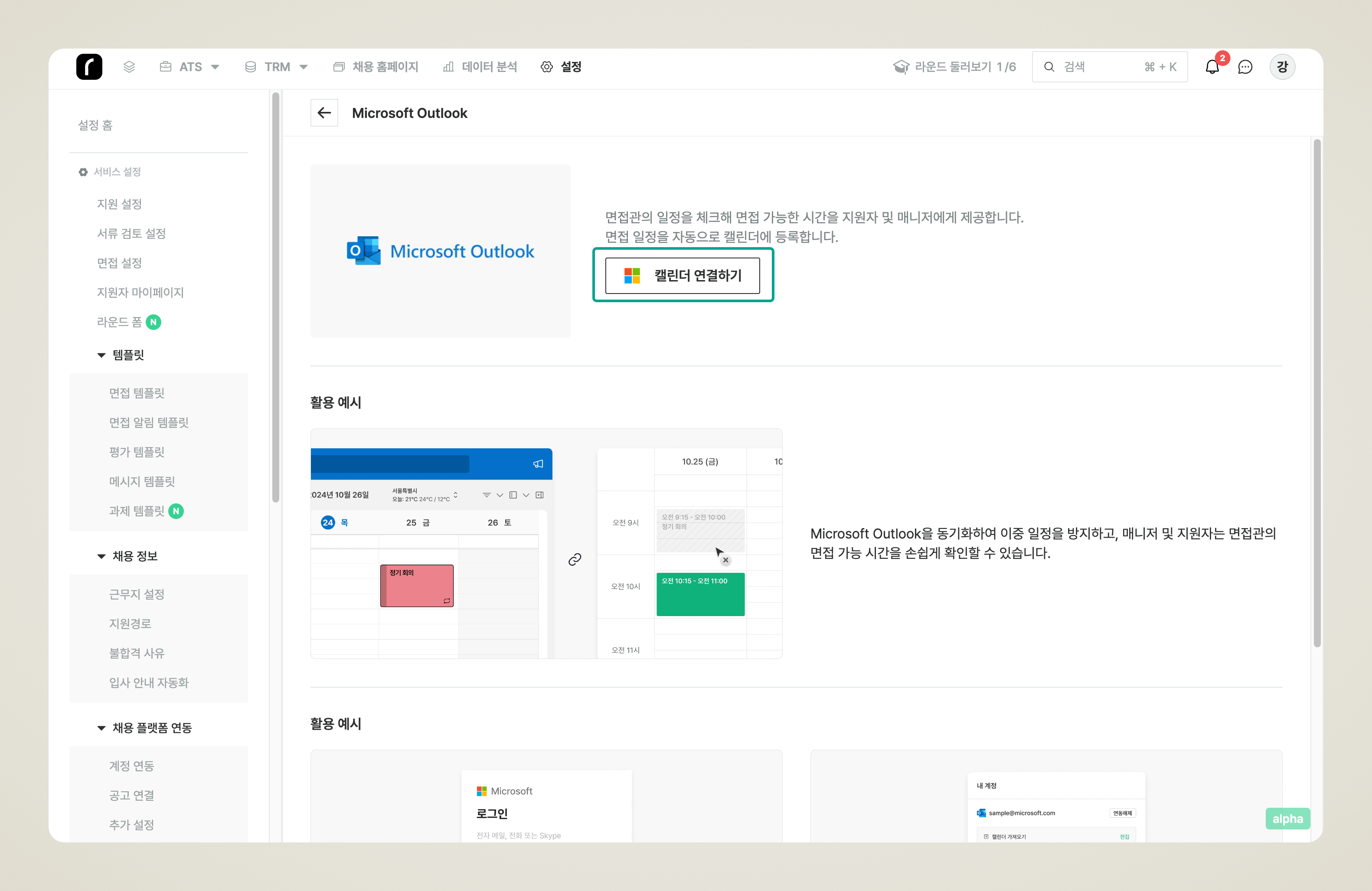Click the user avatar labeled 강
1372x891 pixels.
(1281, 67)
